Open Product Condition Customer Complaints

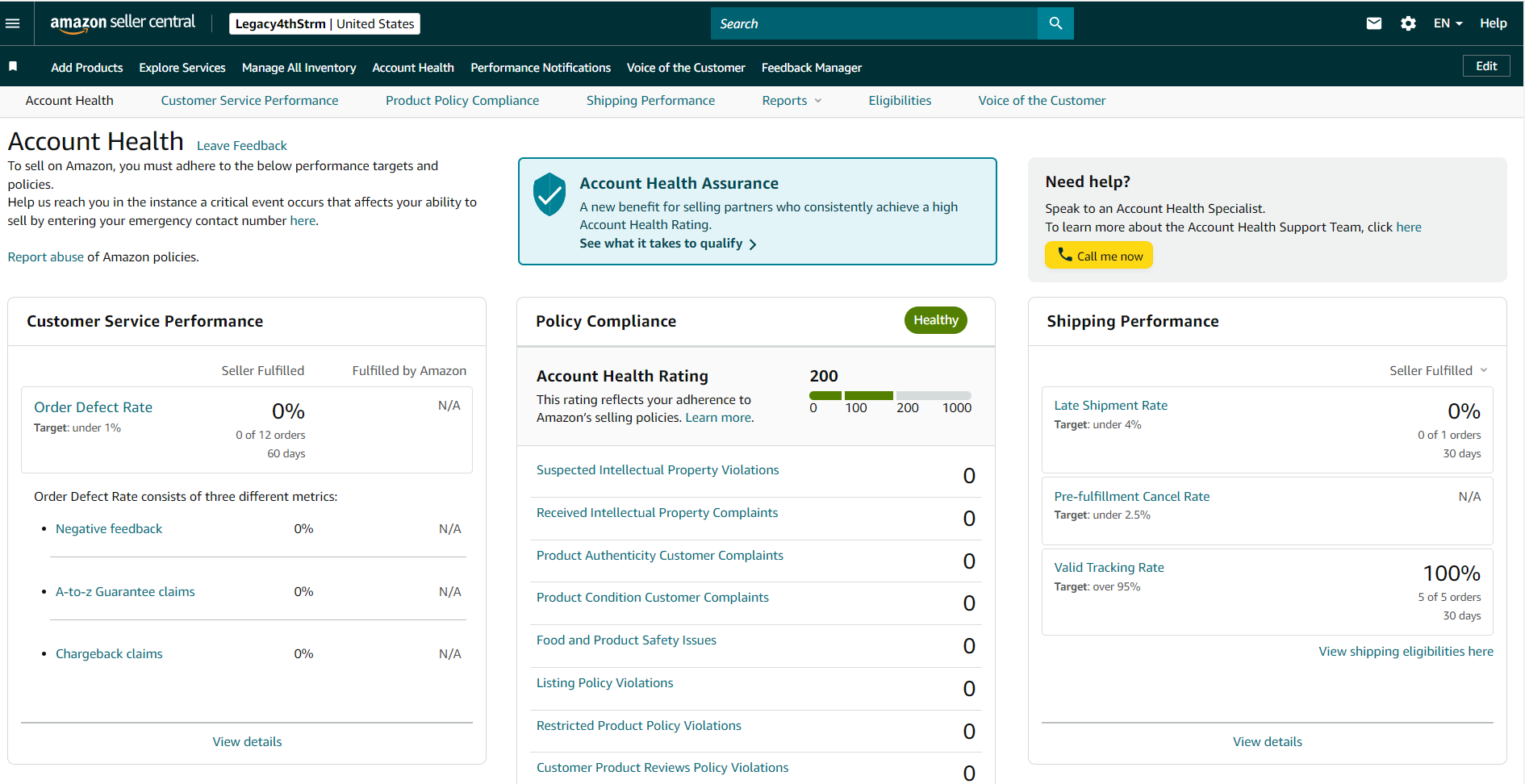[x=653, y=598]
